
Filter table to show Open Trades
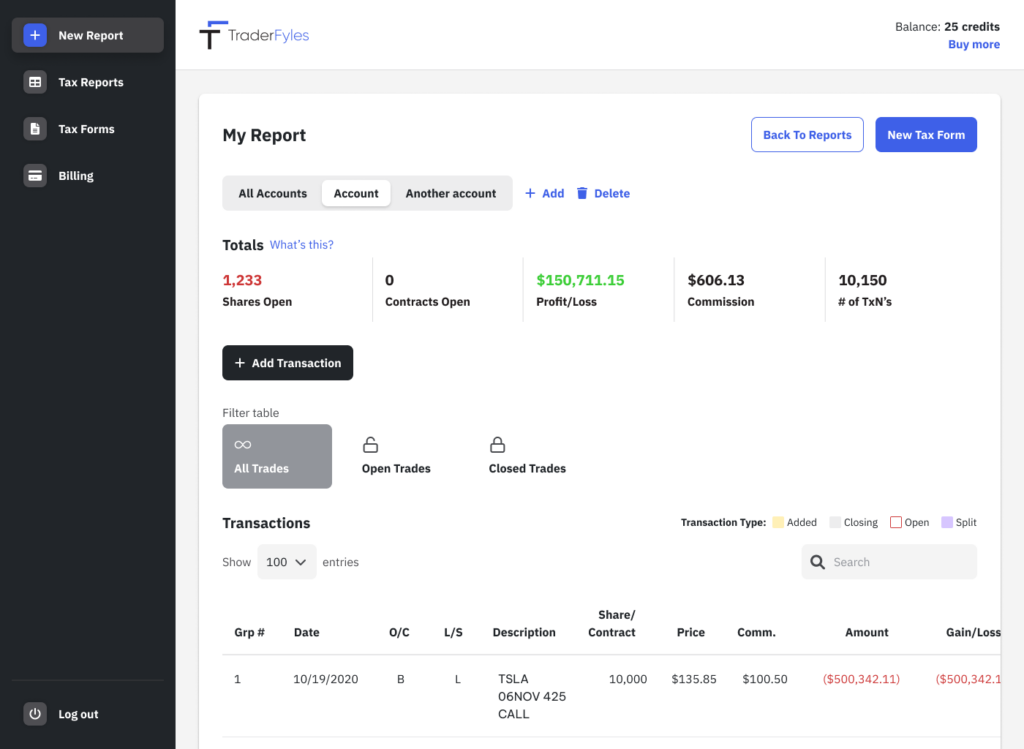(395, 456)
